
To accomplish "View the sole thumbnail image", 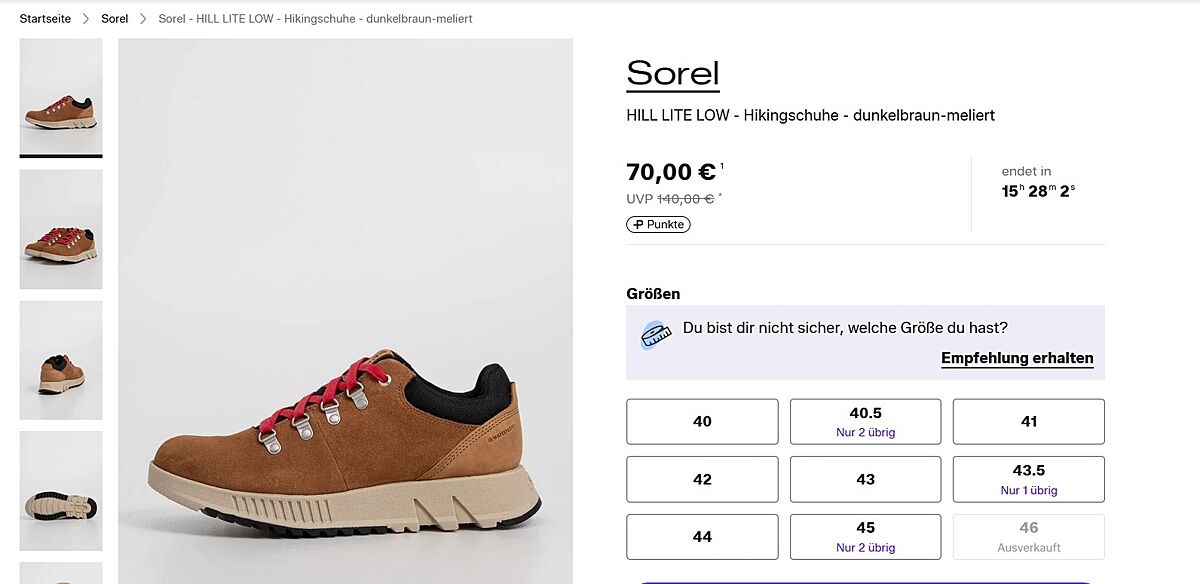I will (x=61, y=491).
